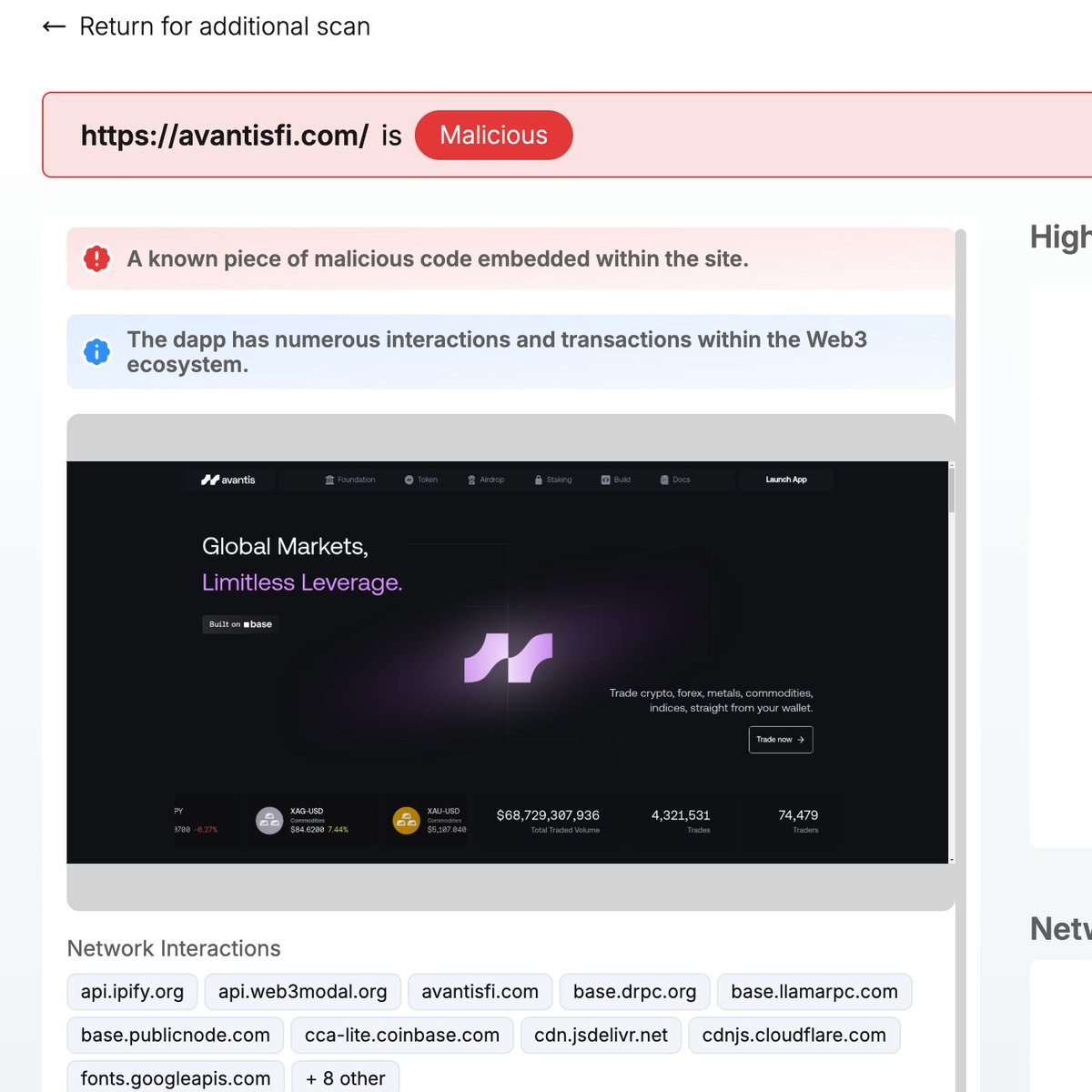The height and width of the screenshot is (1092, 1092).
Task: Click the XAG-USD price $84.6200
Action: point(308,830)
